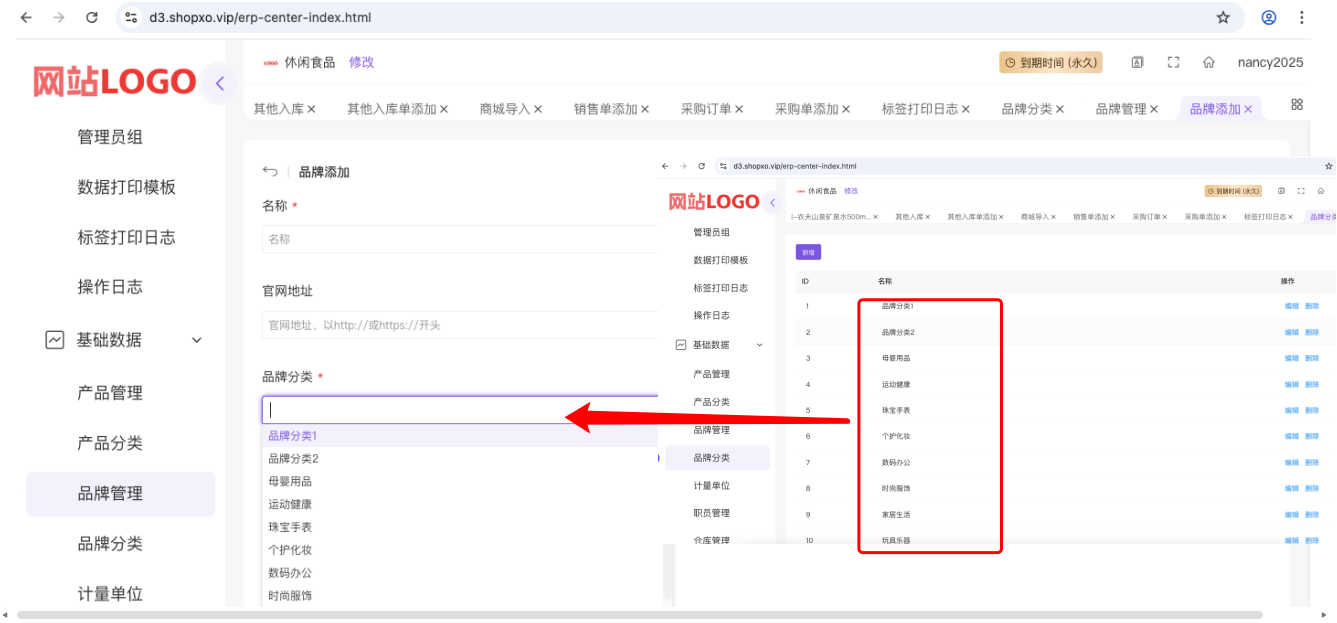
Task: Reload the page in the main browser toolbar
Action: pos(92,17)
